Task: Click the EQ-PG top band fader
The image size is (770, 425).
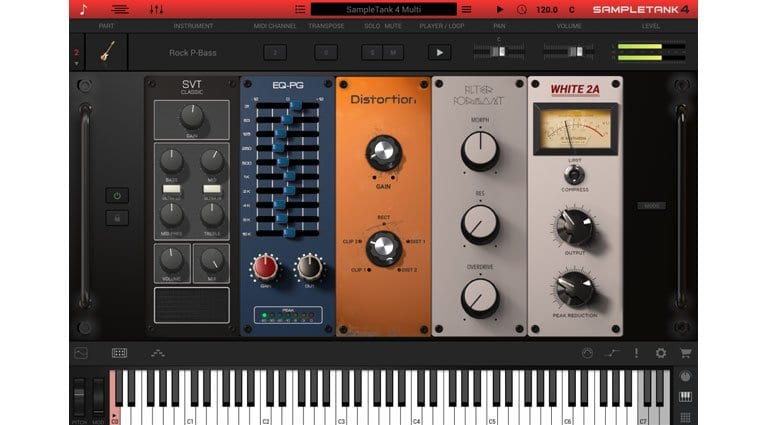Action: tap(296, 106)
